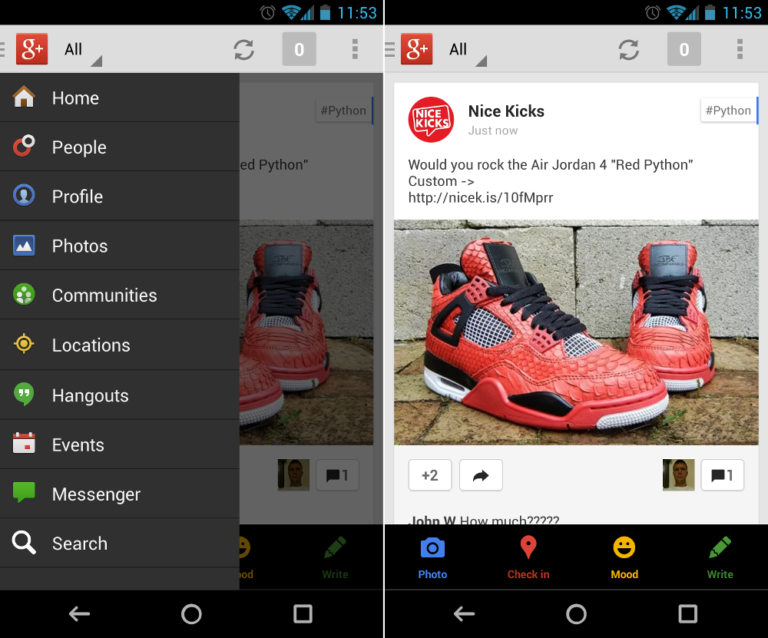The height and width of the screenshot is (638, 768).
Task: Open comments button on left-screen post
Action: pos(337,475)
